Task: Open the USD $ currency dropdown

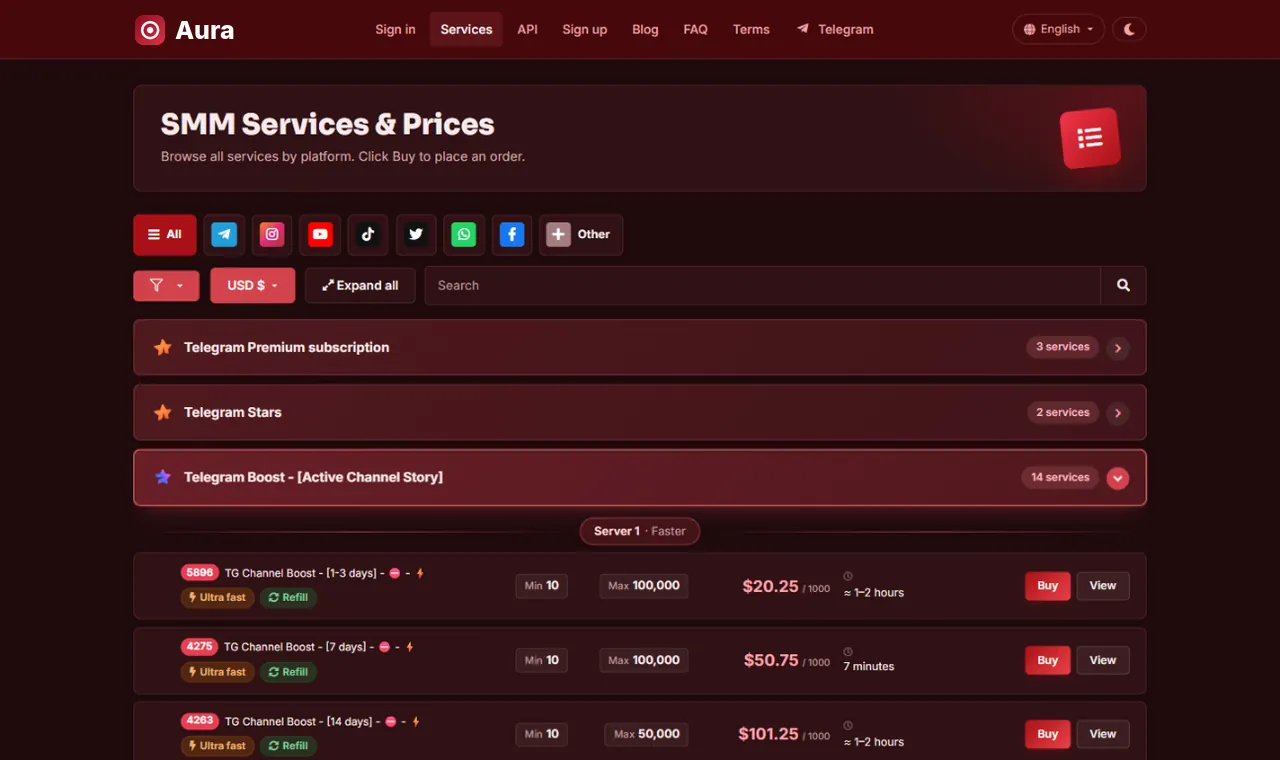Action: pos(253,285)
